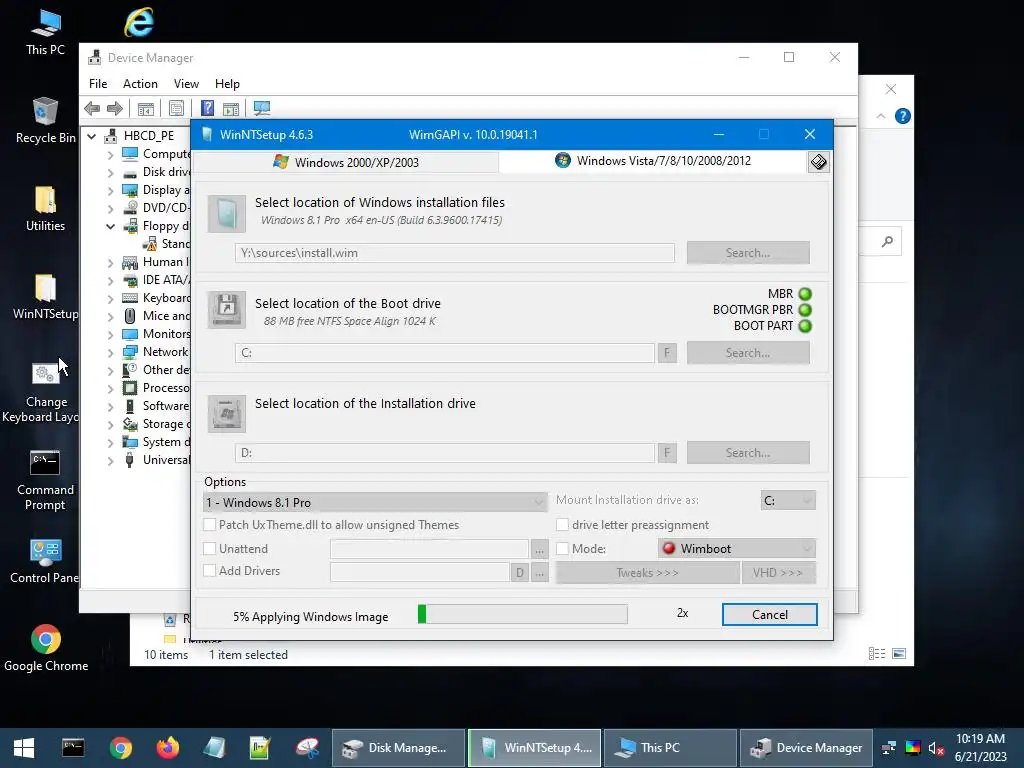Toggle the Mode checkbox
Viewport: 1024px width, 768px height.
click(x=562, y=549)
